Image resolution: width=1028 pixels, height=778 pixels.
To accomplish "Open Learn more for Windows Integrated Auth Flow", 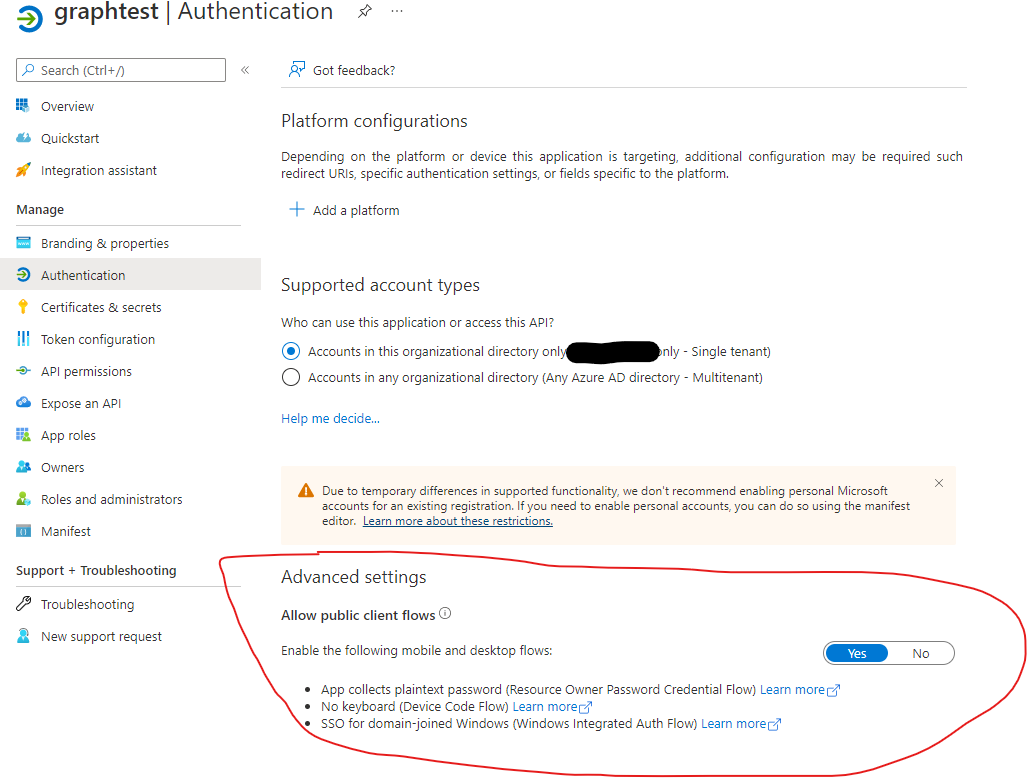I will tap(741, 724).
